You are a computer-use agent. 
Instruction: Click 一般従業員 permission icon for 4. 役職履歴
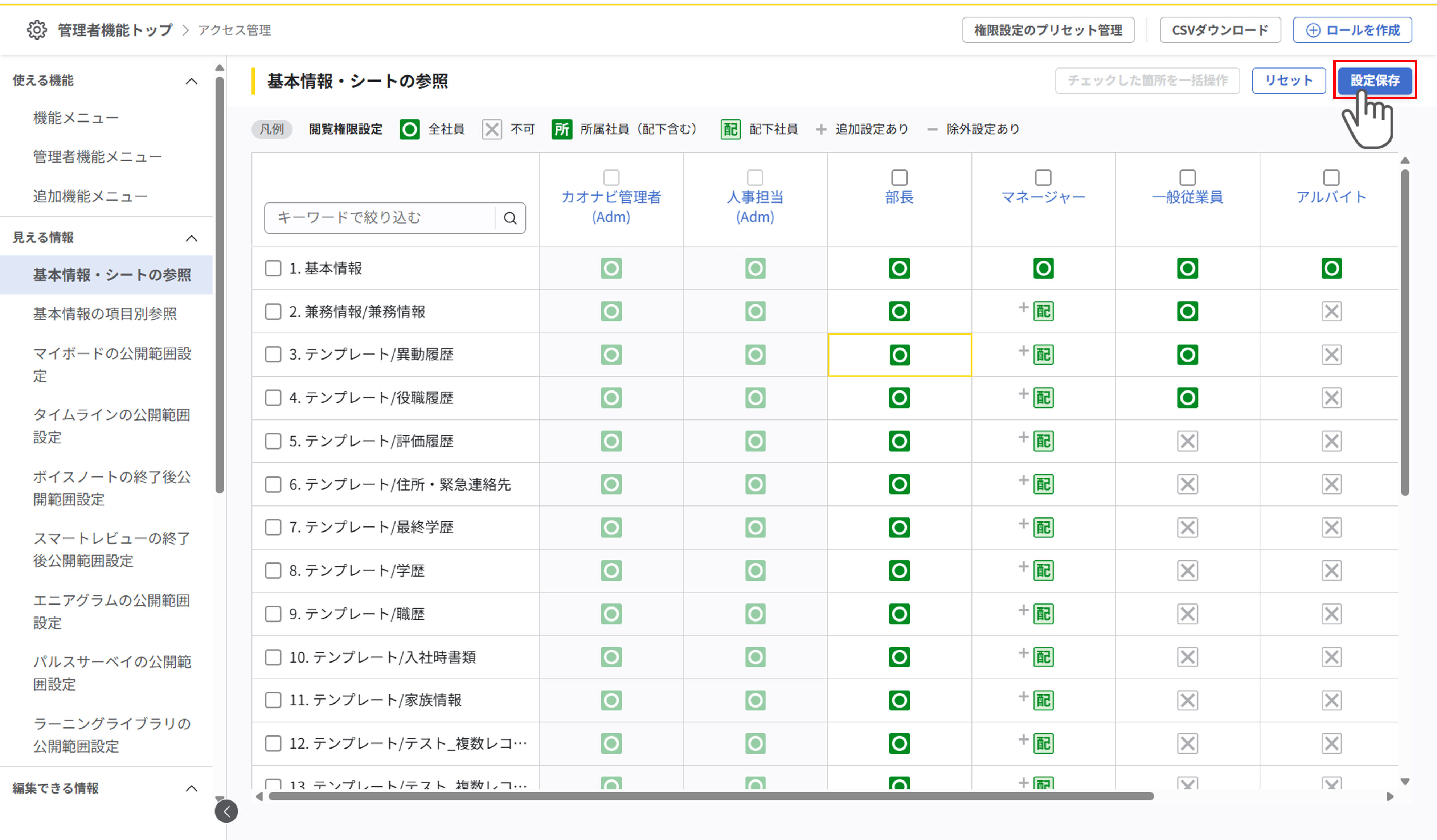tap(1187, 397)
